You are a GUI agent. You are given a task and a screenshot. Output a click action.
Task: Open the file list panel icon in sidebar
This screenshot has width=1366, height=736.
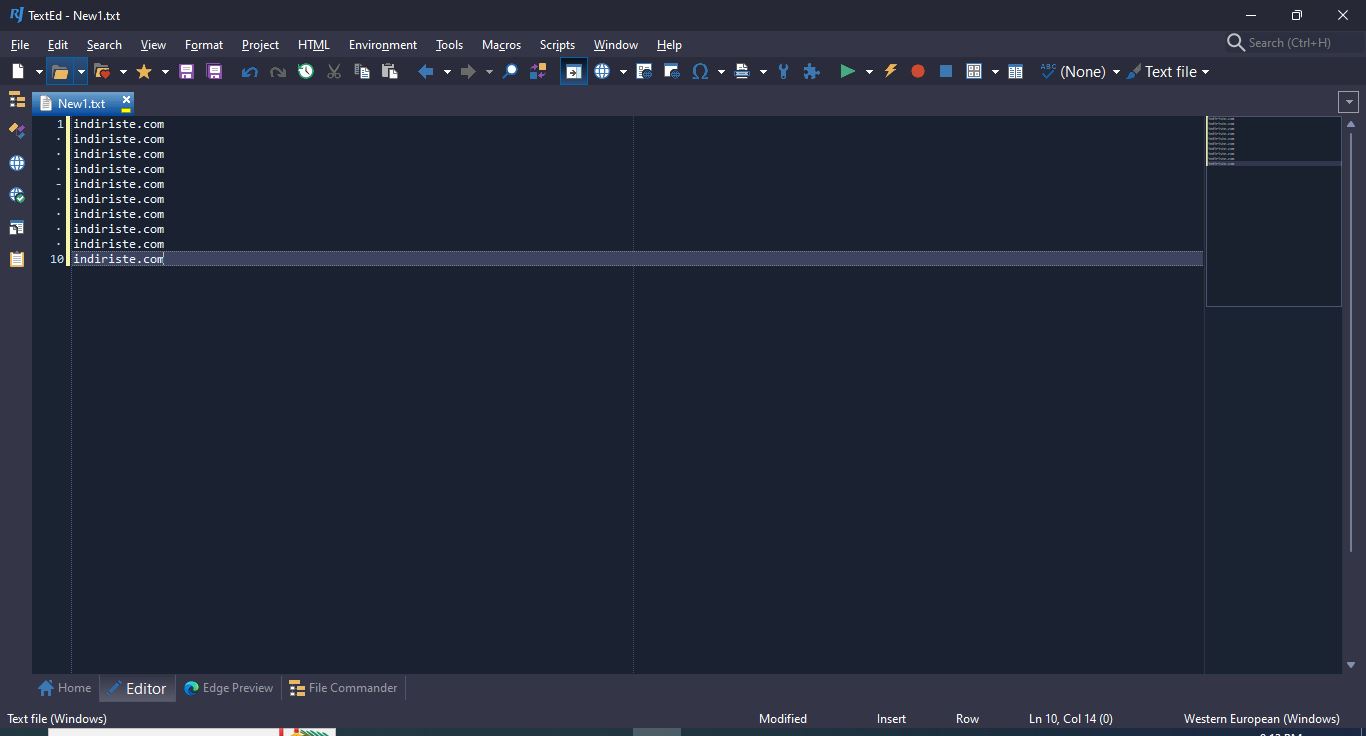coord(17,227)
